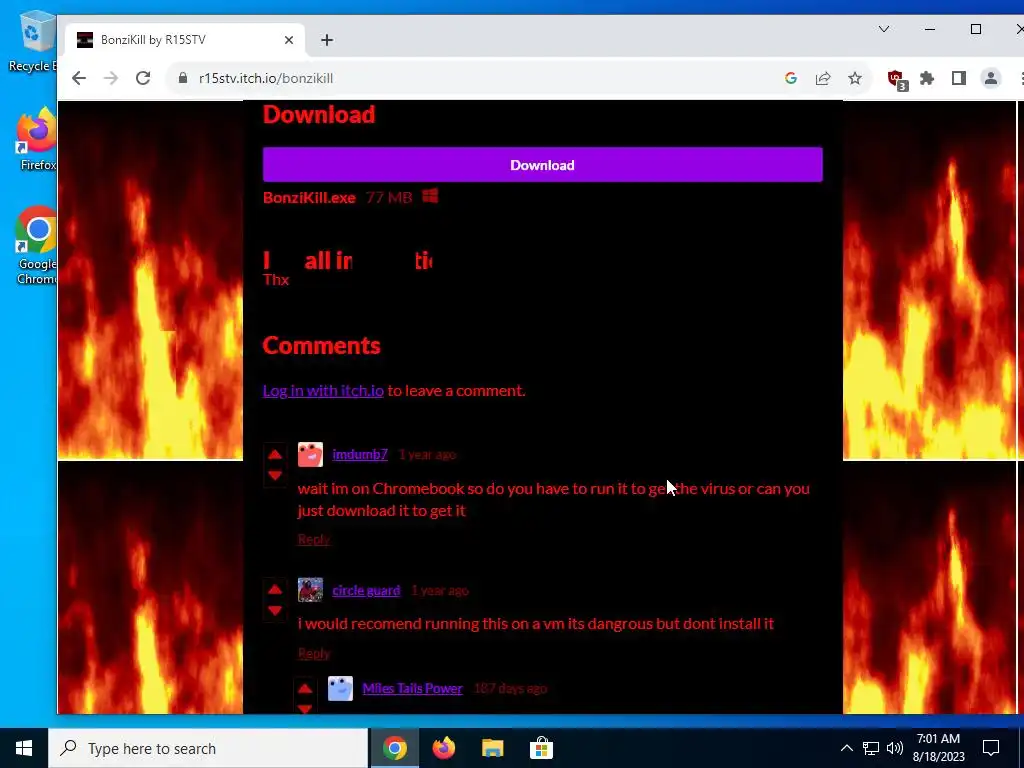Open File Explorer from the taskbar

pos(492,748)
